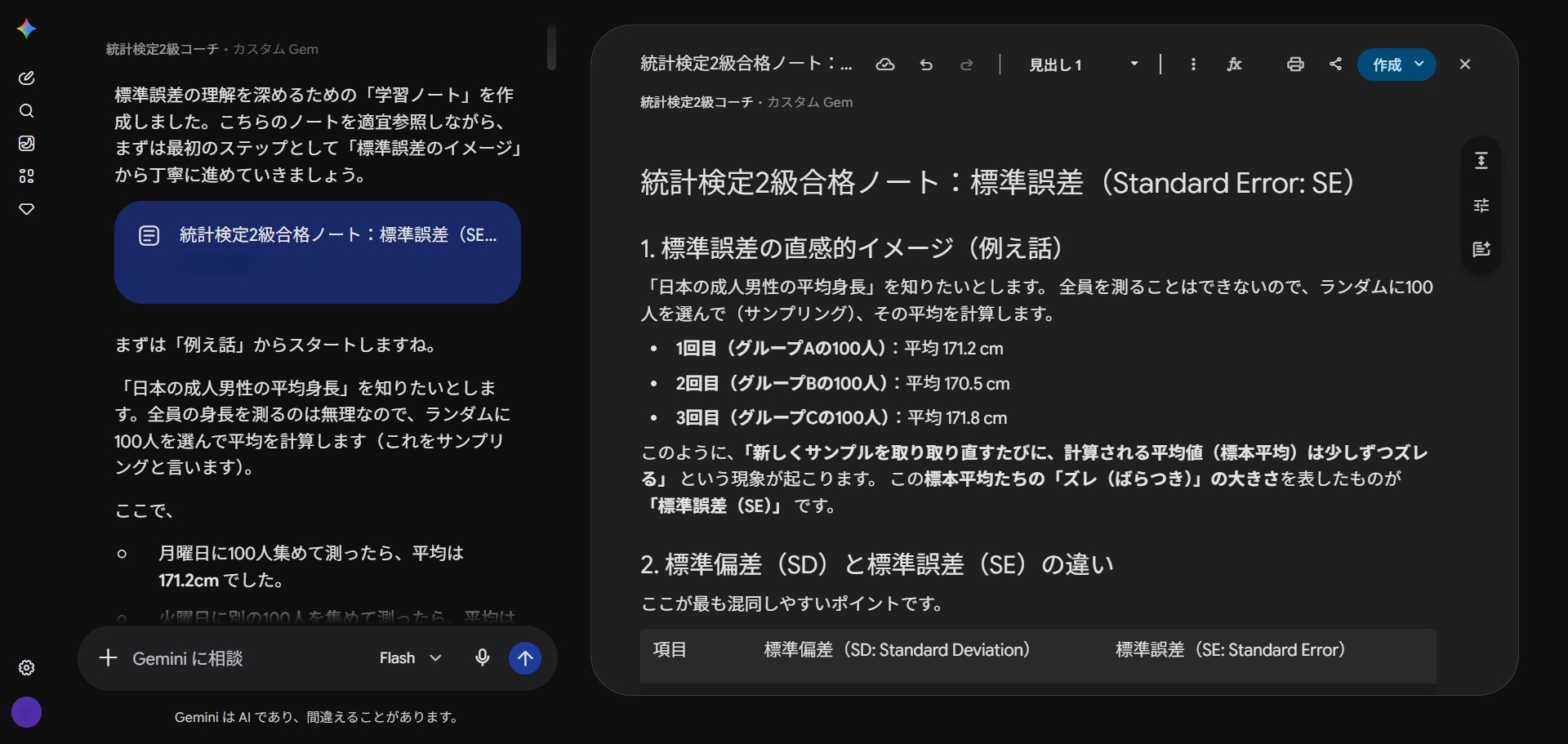Click the main heading about Standard Error: SE
Screen dimensions: 1568x744
(998, 182)
